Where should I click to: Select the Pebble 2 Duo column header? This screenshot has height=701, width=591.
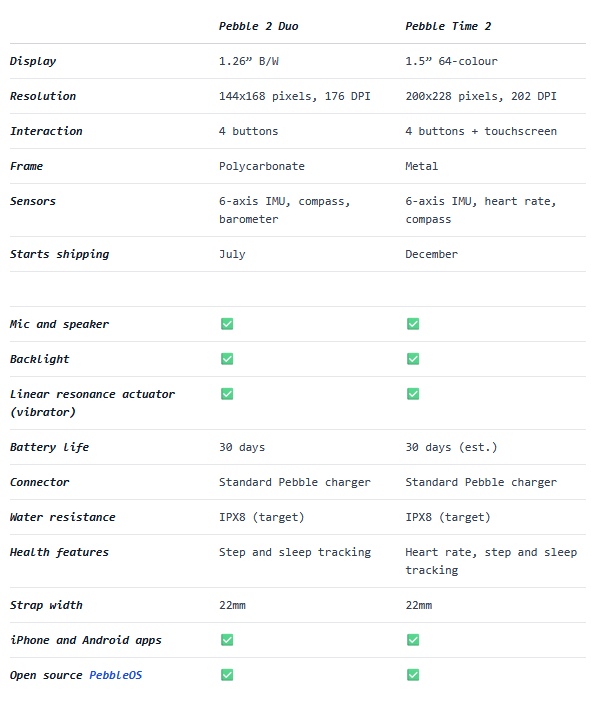pos(258,26)
